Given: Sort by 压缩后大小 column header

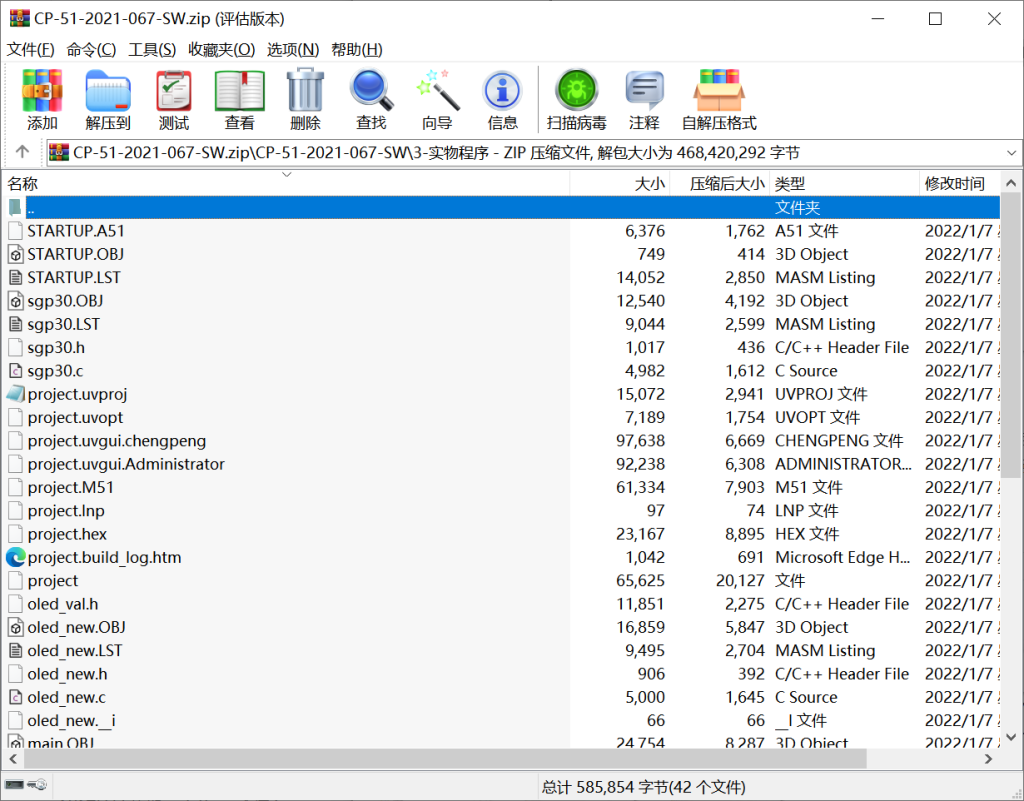Looking at the screenshot, I should 726,184.
